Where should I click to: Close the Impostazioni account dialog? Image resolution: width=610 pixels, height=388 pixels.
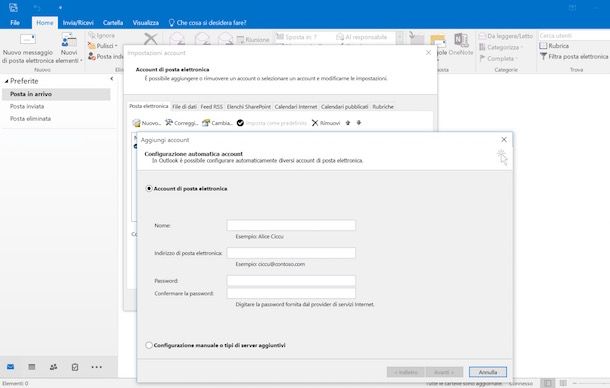428,53
